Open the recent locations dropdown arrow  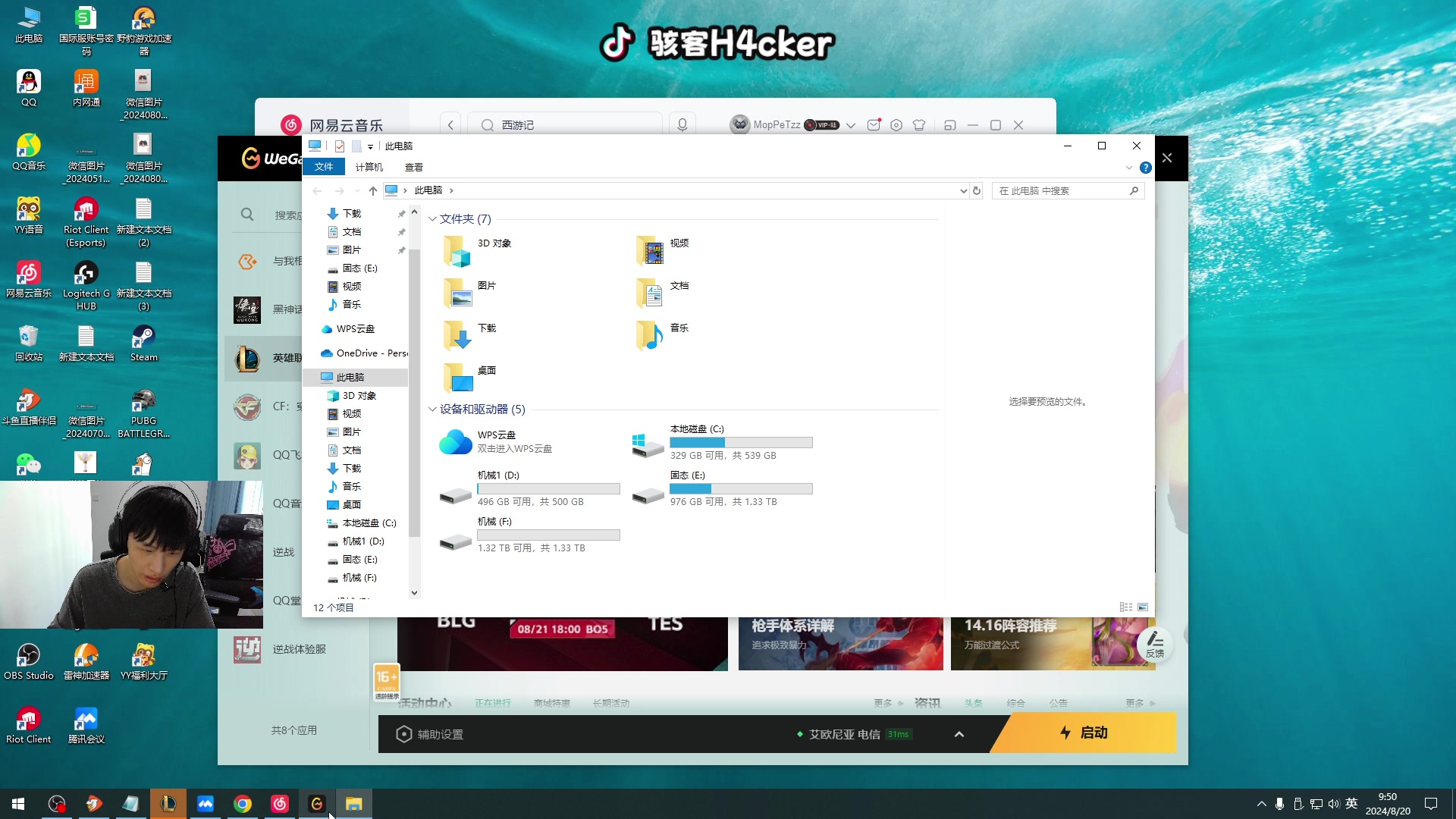coord(356,190)
